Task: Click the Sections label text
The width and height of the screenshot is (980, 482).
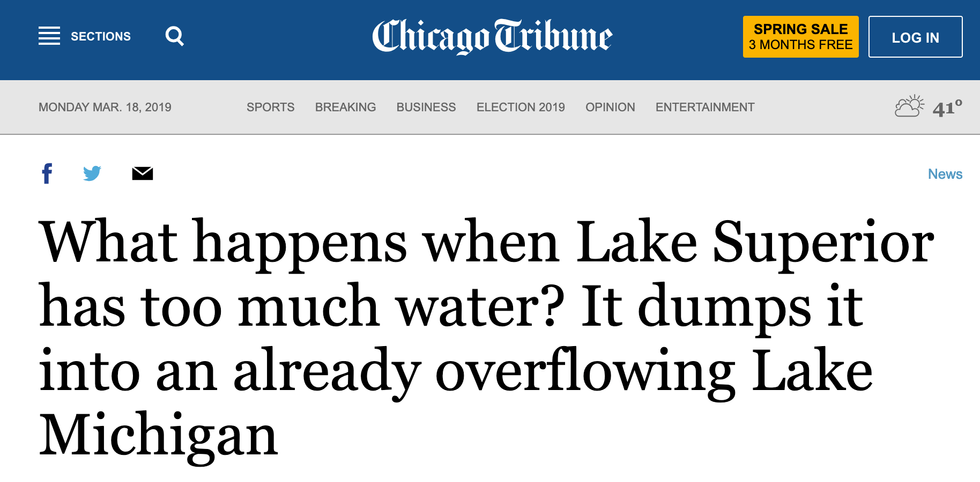Action: tap(100, 37)
